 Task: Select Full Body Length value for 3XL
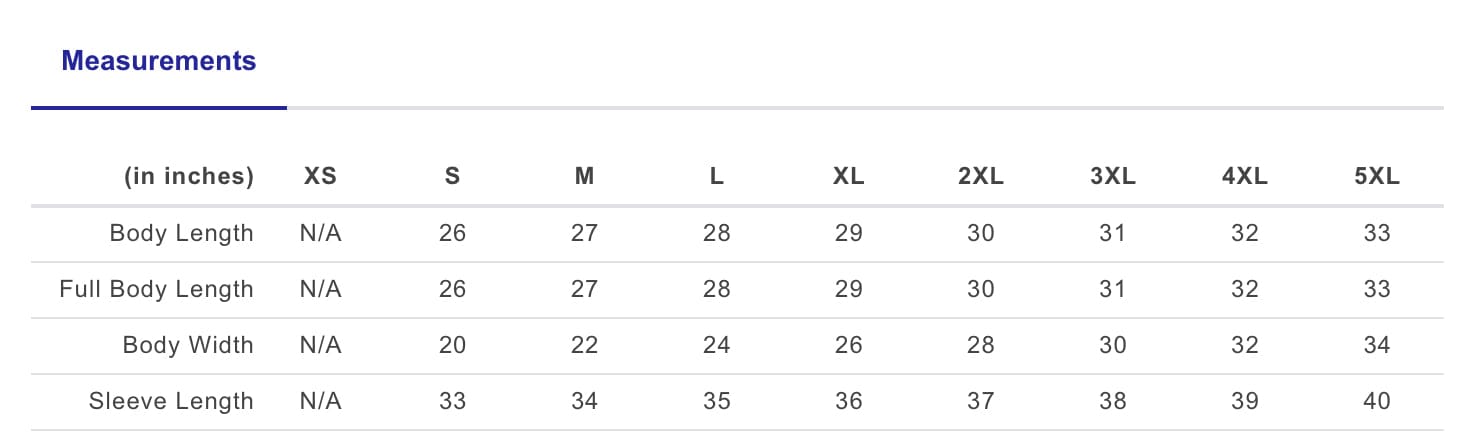click(1112, 289)
